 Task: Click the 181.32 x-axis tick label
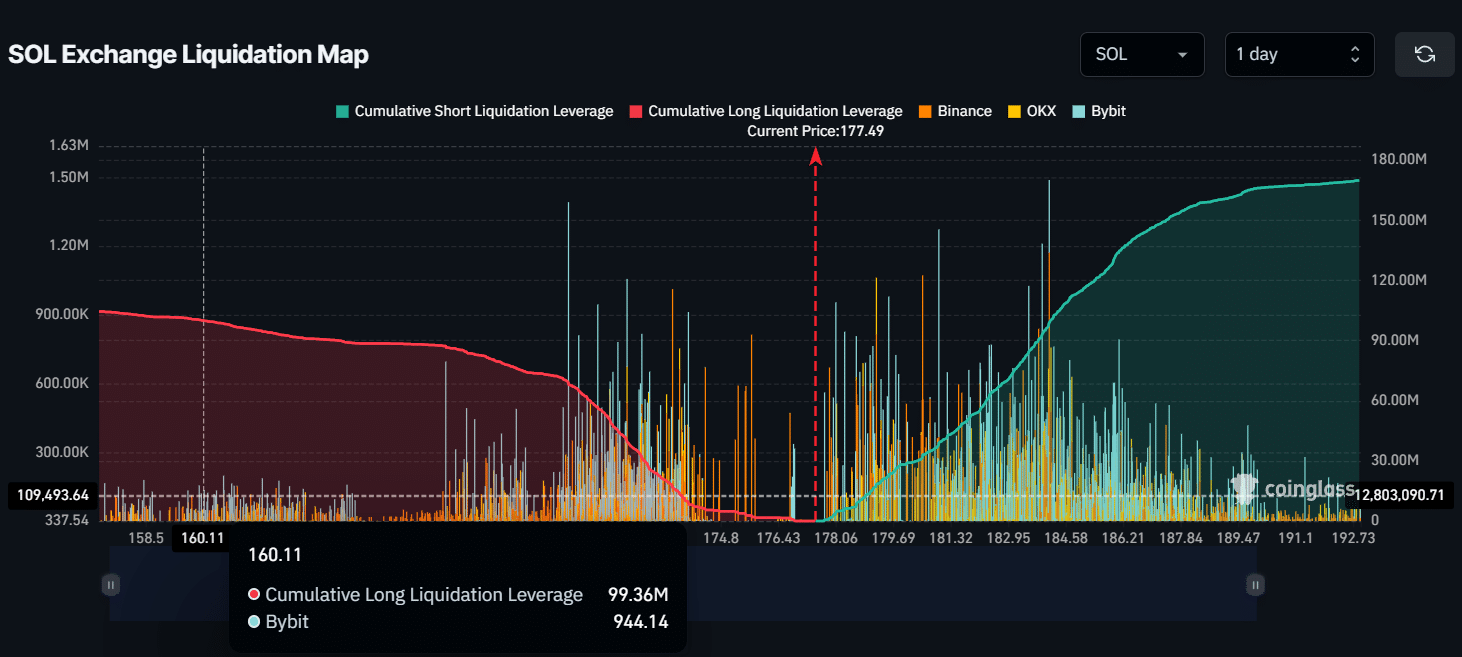tap(951, 538)
